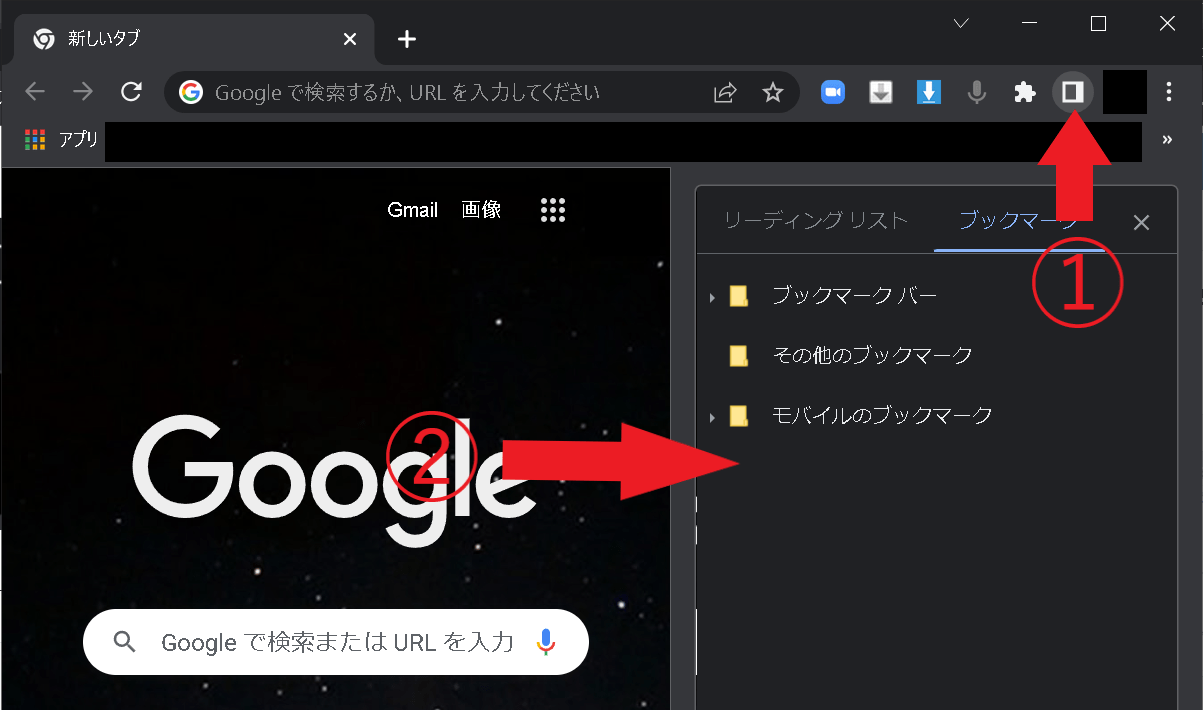The width and height of the screenshot is (1203, 710).
Task: Expand the モバイルのブックマーク folder arrow
Action: point(712,416)
